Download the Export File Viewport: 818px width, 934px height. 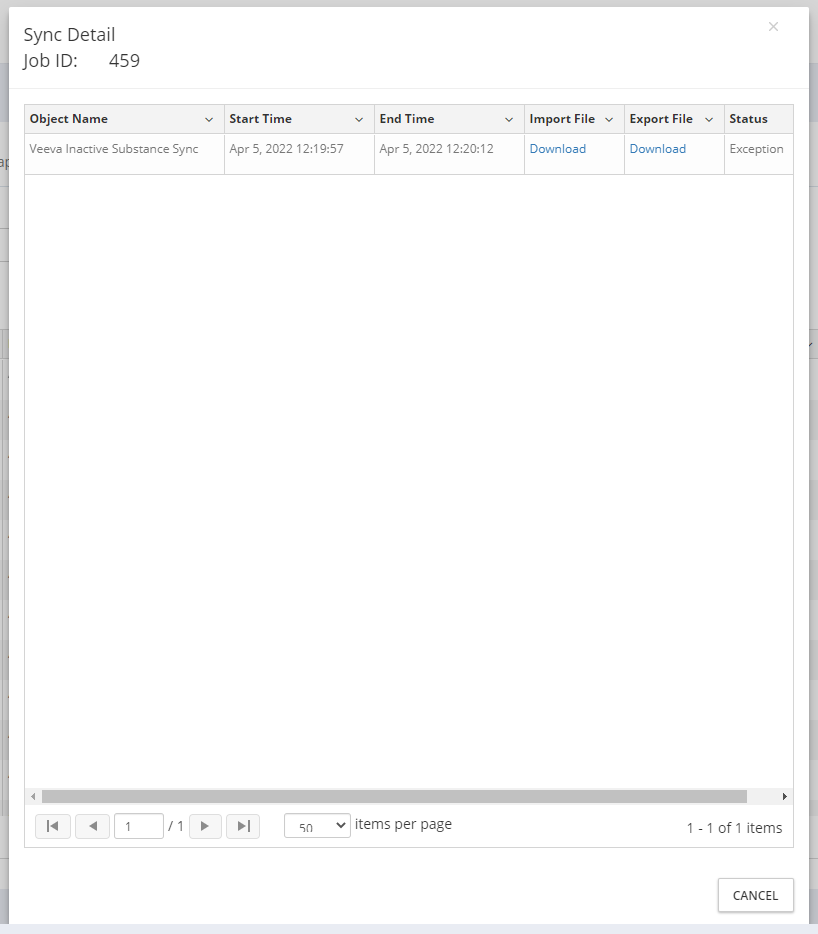point(657,149)
